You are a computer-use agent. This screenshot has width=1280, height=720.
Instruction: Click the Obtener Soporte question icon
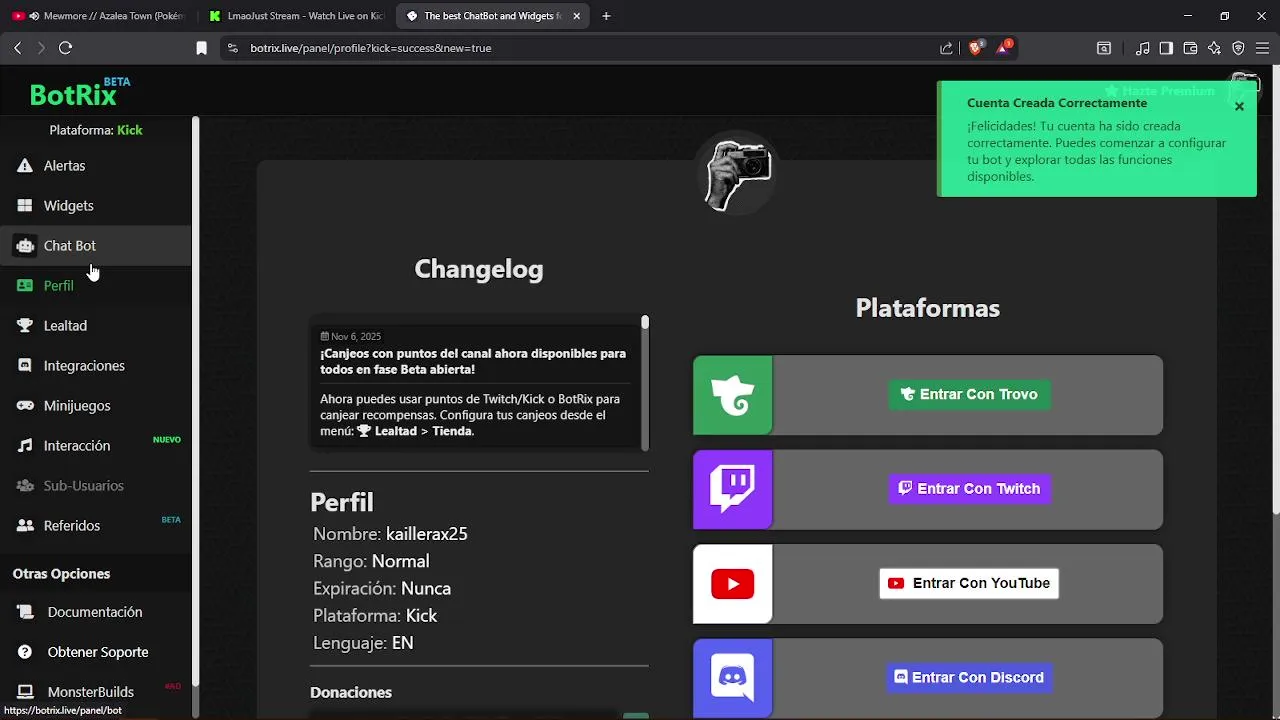[25, 652]
